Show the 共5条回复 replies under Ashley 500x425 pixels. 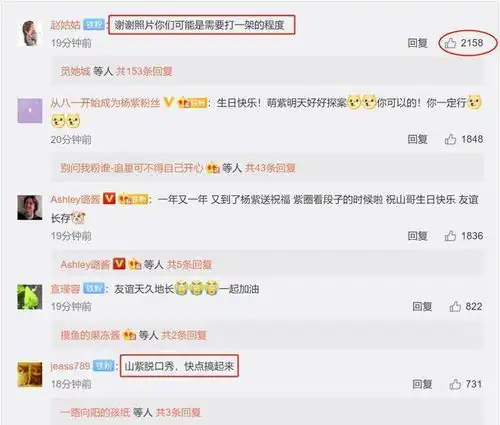pyautogui.click(x=189, y=265)
